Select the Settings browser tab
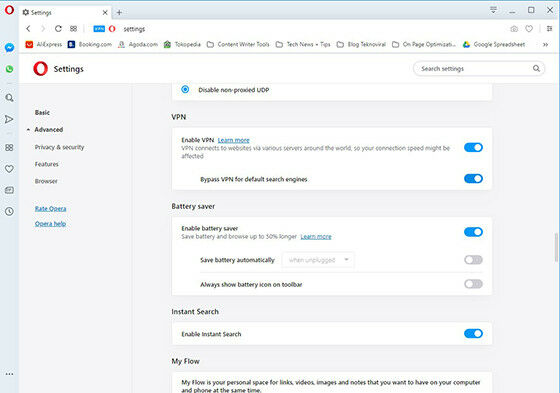 [x=64, y=13]
